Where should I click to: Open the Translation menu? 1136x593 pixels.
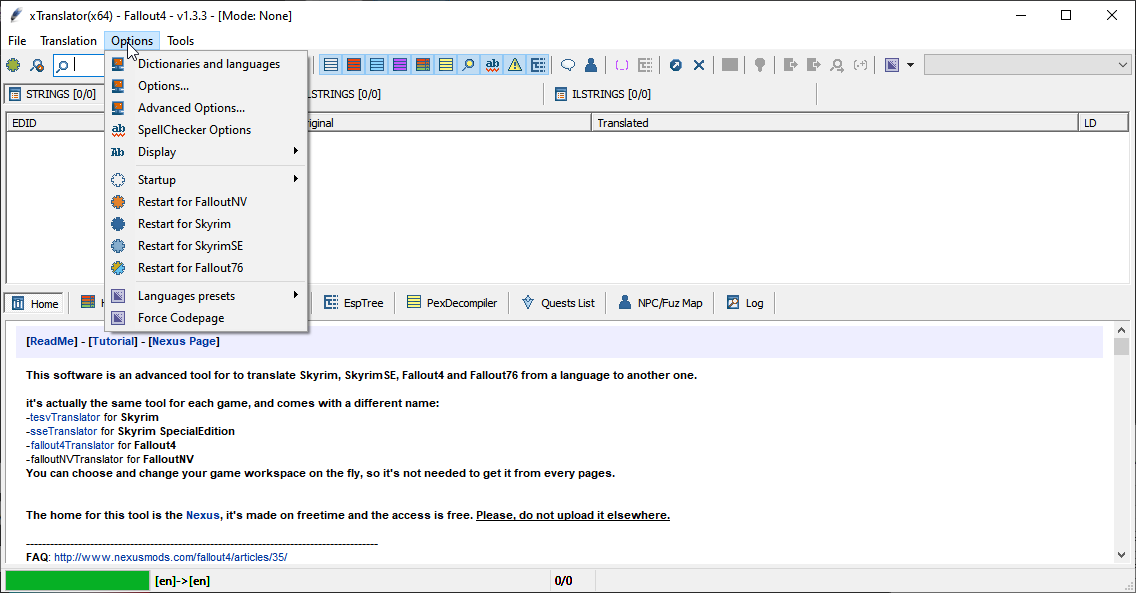[68, 41]
